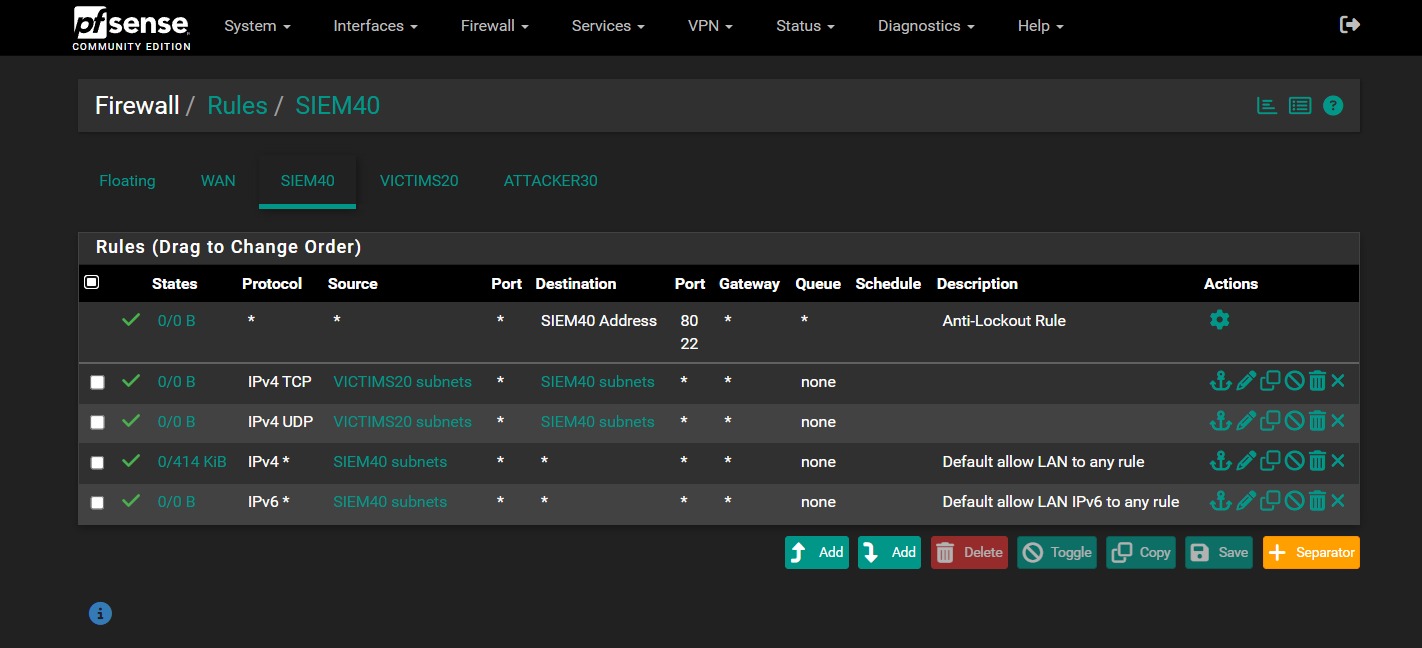Screen dimensions: 1422x648
Task: Click the help question mark icon
Action: [x=1333, y=105]
